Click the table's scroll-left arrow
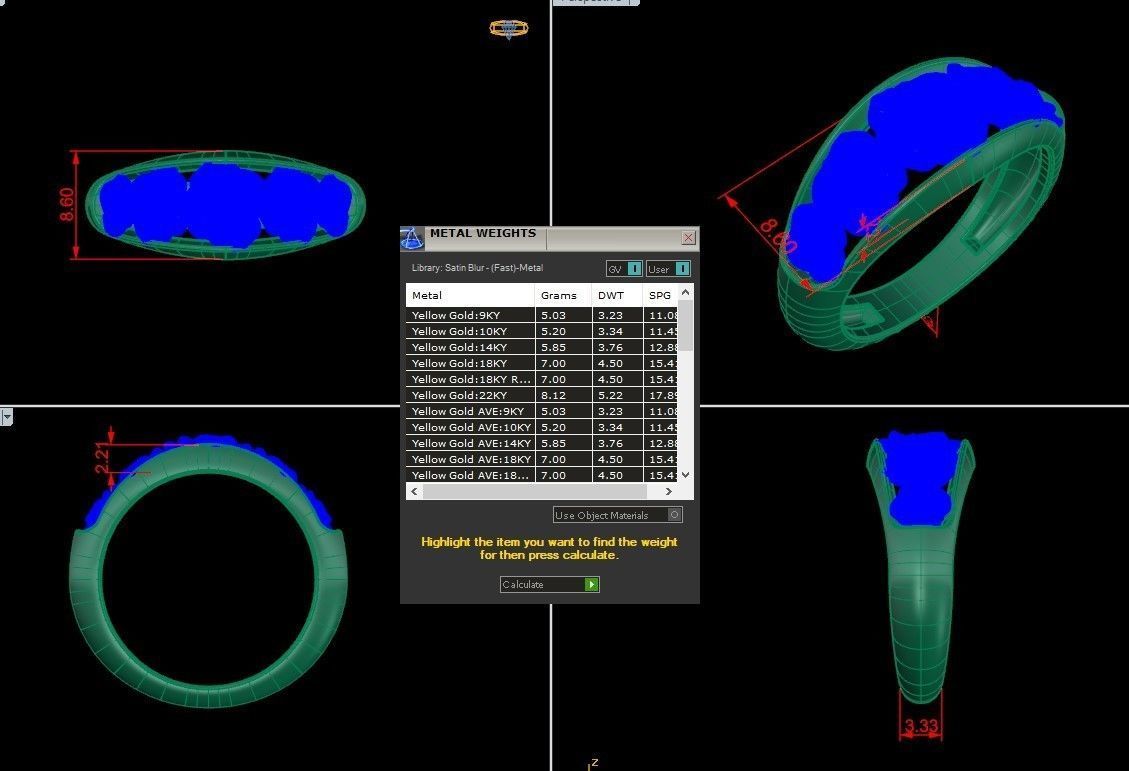The image size is (1129, 771). (x=414, y=491)
